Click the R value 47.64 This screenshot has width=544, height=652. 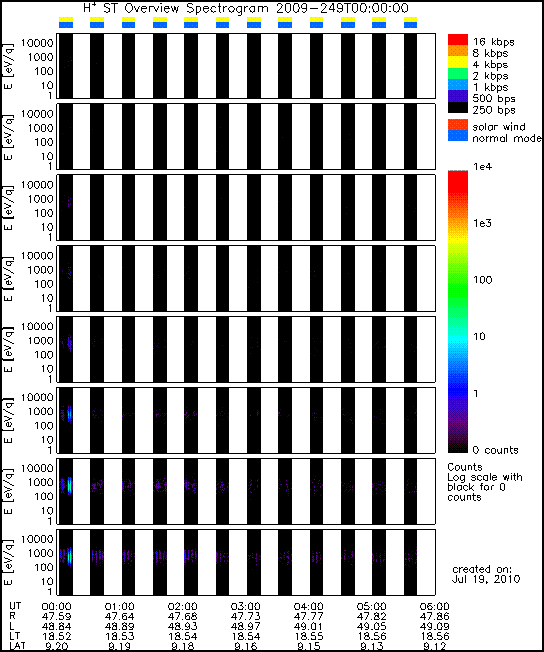pos(119,617)
